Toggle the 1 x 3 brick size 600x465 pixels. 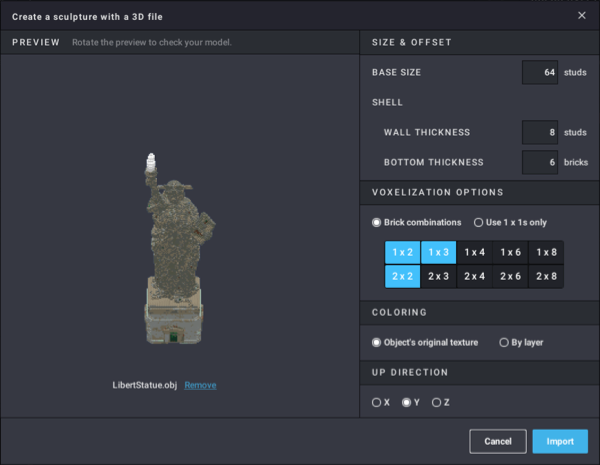439,252
